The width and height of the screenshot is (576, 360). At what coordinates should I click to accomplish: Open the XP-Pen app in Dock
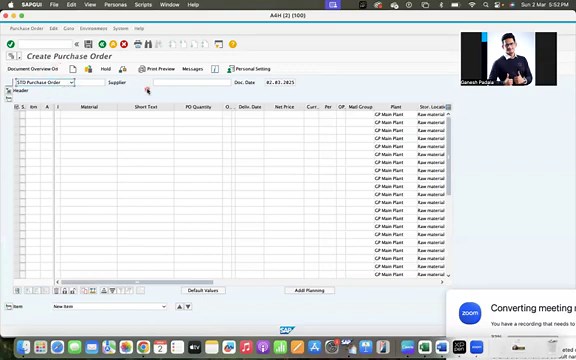(x=459, y=347)
